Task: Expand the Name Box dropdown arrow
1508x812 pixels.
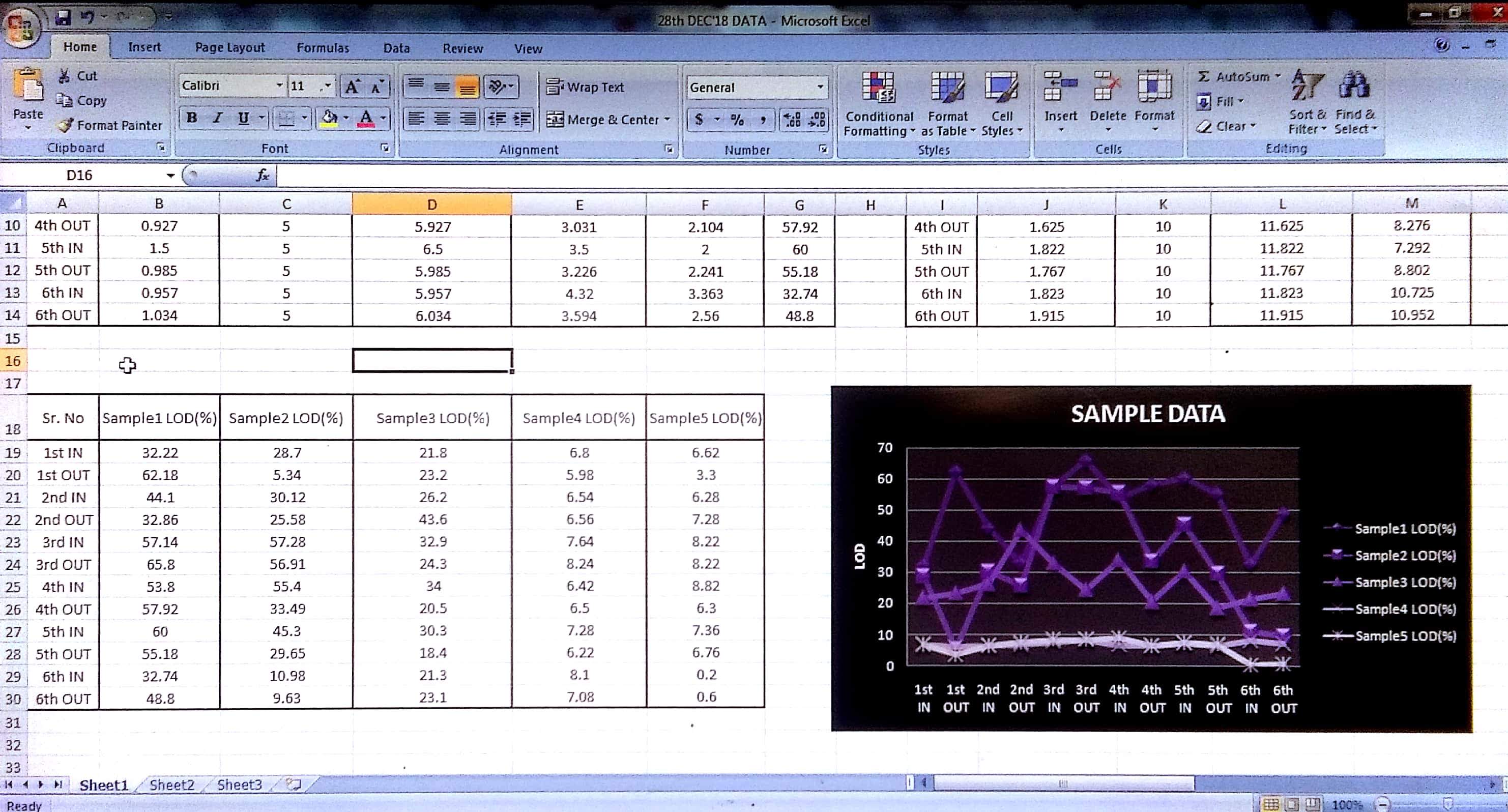Action: (x=170, y=175)
